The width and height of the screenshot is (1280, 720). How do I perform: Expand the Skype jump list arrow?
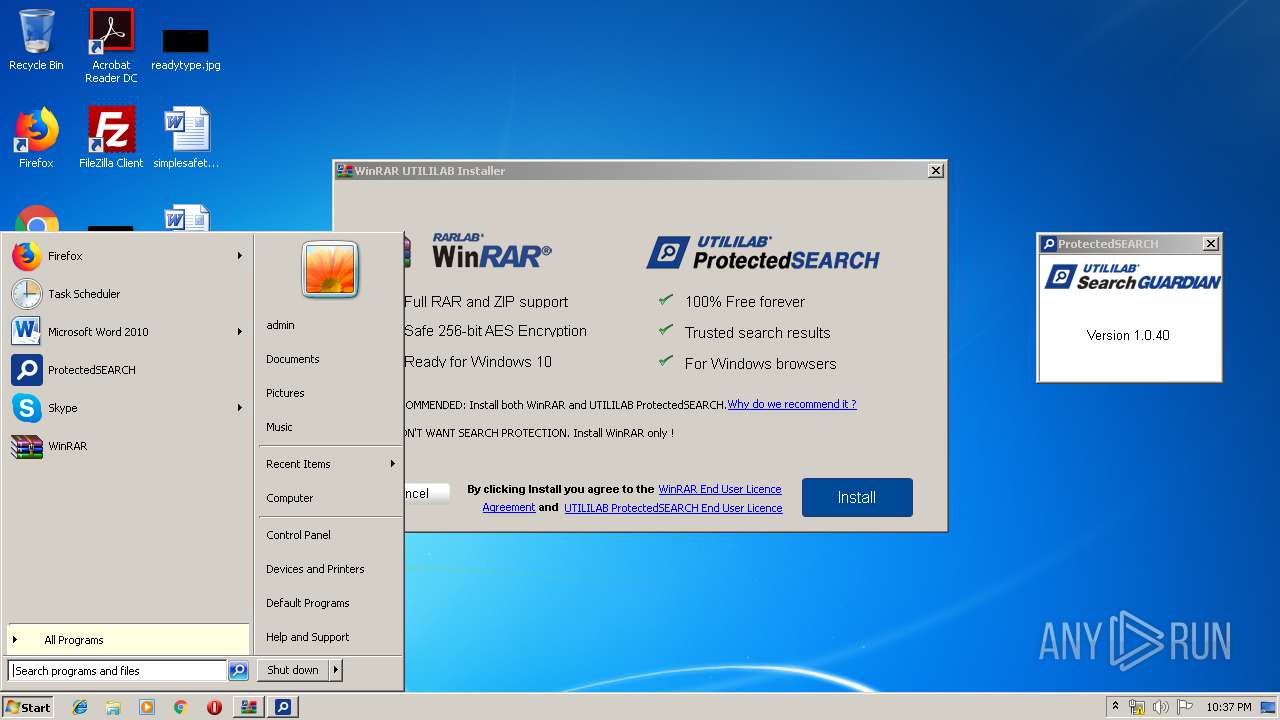[x=240, y=408]
